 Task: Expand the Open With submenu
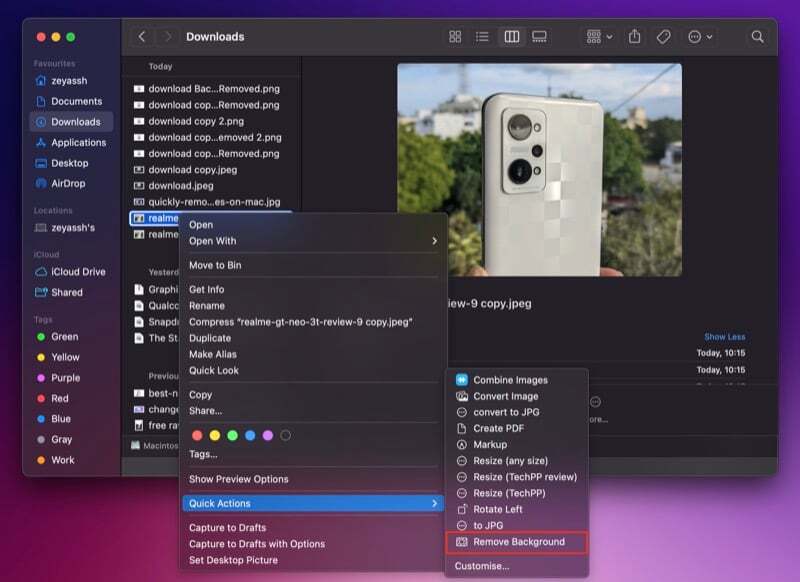313,241
